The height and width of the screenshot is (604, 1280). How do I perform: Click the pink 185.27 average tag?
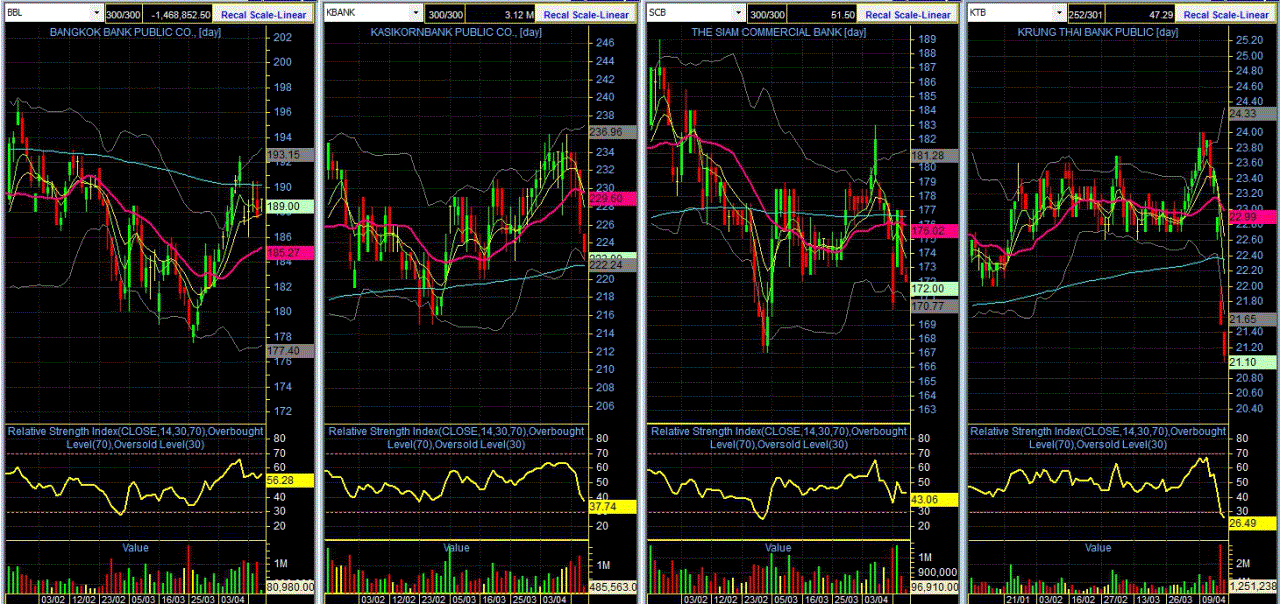coord(289,253)
